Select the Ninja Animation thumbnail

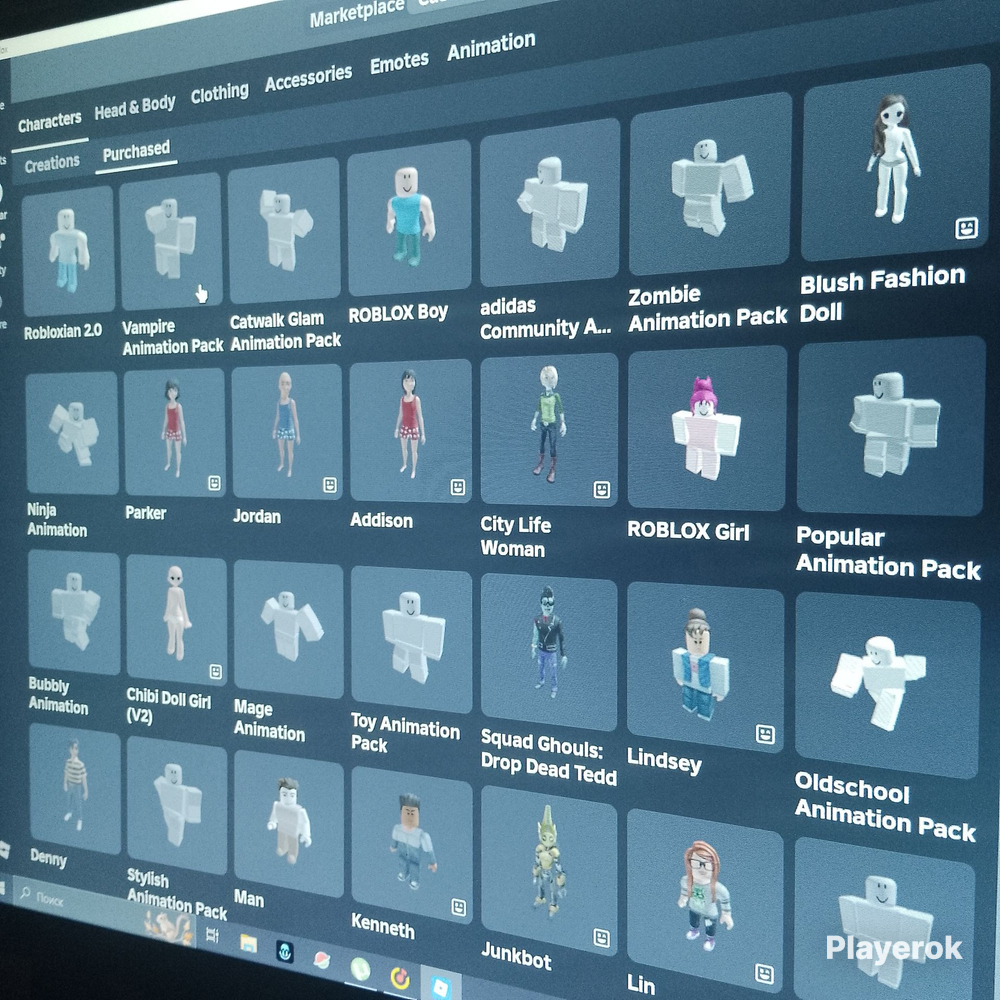(x=72, y=434)
